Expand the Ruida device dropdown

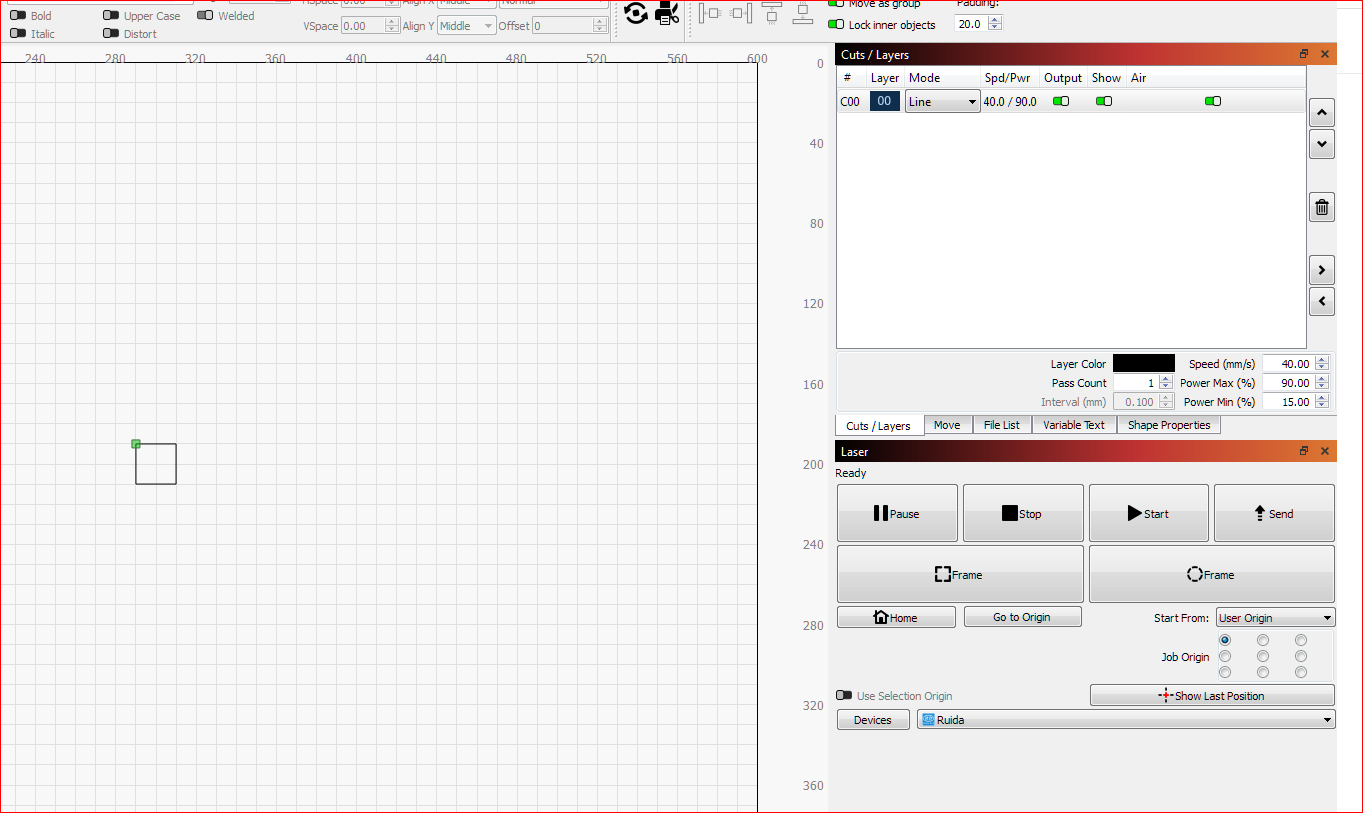pos(1125,719)
